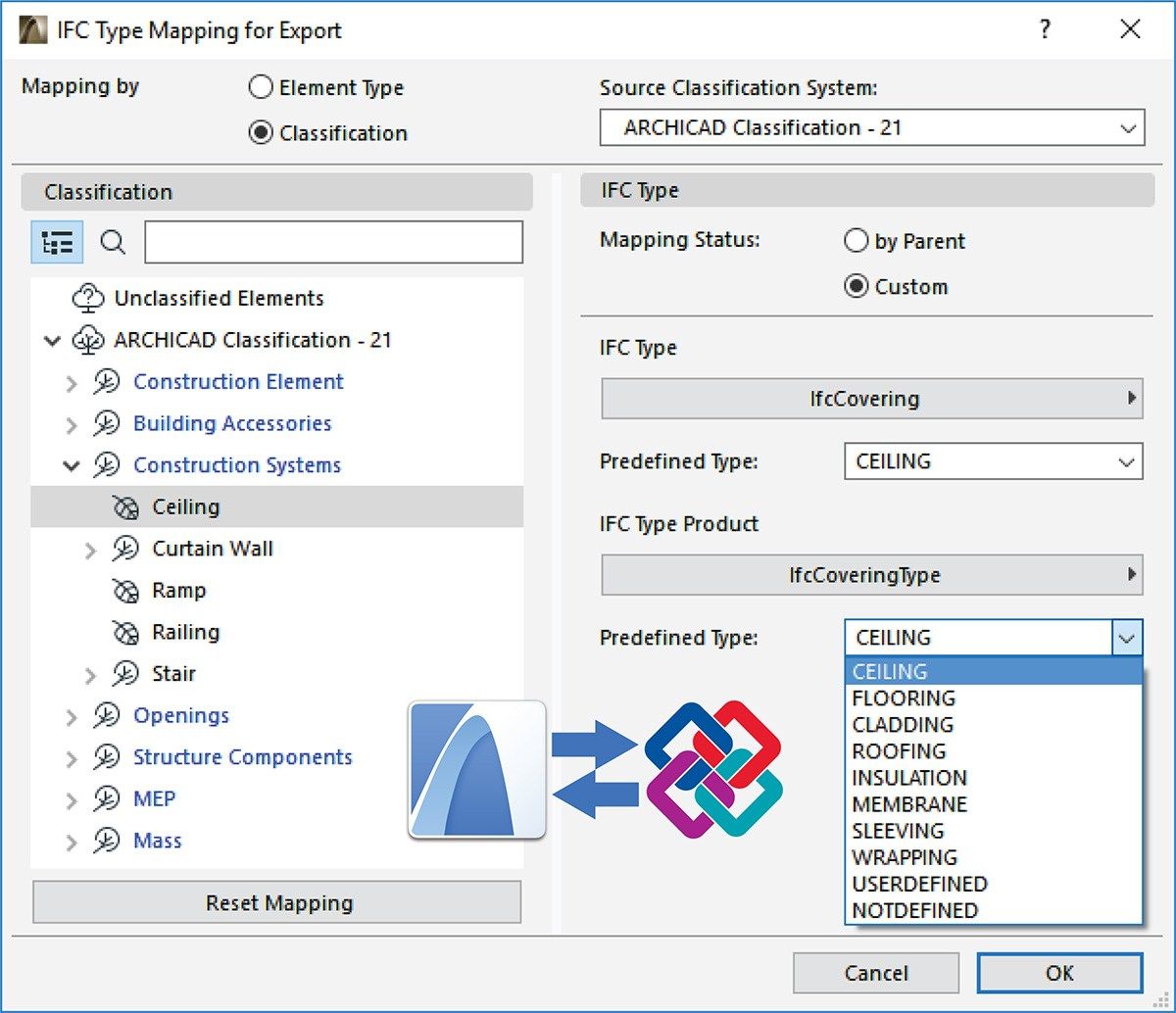Click the globe icon beside ARCHICAD Classification - 21

(x=90, y=340)
